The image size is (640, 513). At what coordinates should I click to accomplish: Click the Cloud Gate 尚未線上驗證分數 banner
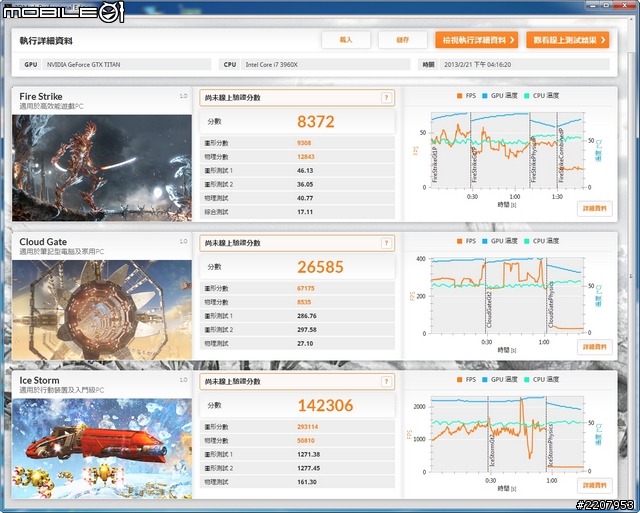297,243
